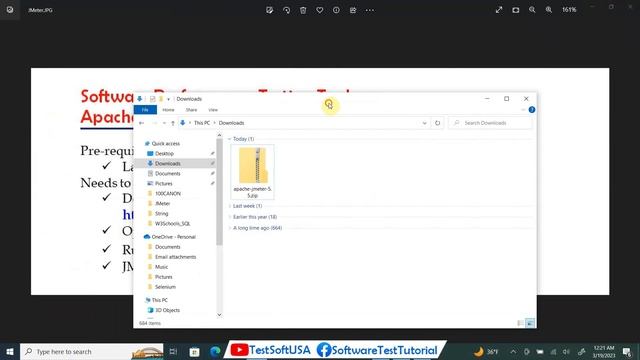Open the Photos app menu icon beside JMeter.JPG
The width and height of the screenshot is (640, 360).
pos(10,10)
